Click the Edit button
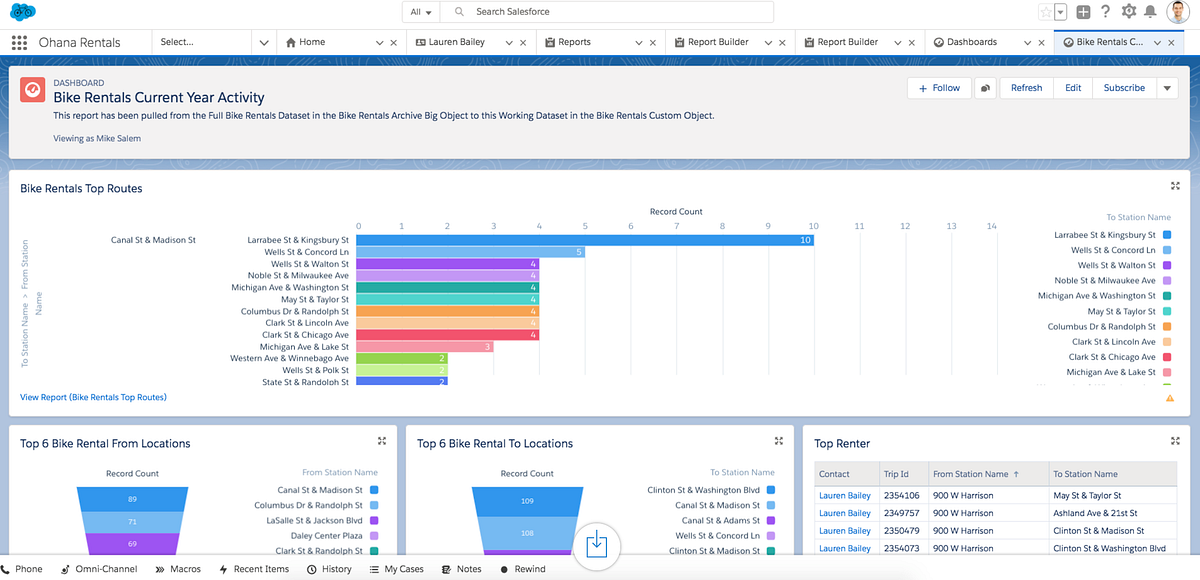The width and height of the screenshot is (1200, 580). click(x=1073, y=88)
